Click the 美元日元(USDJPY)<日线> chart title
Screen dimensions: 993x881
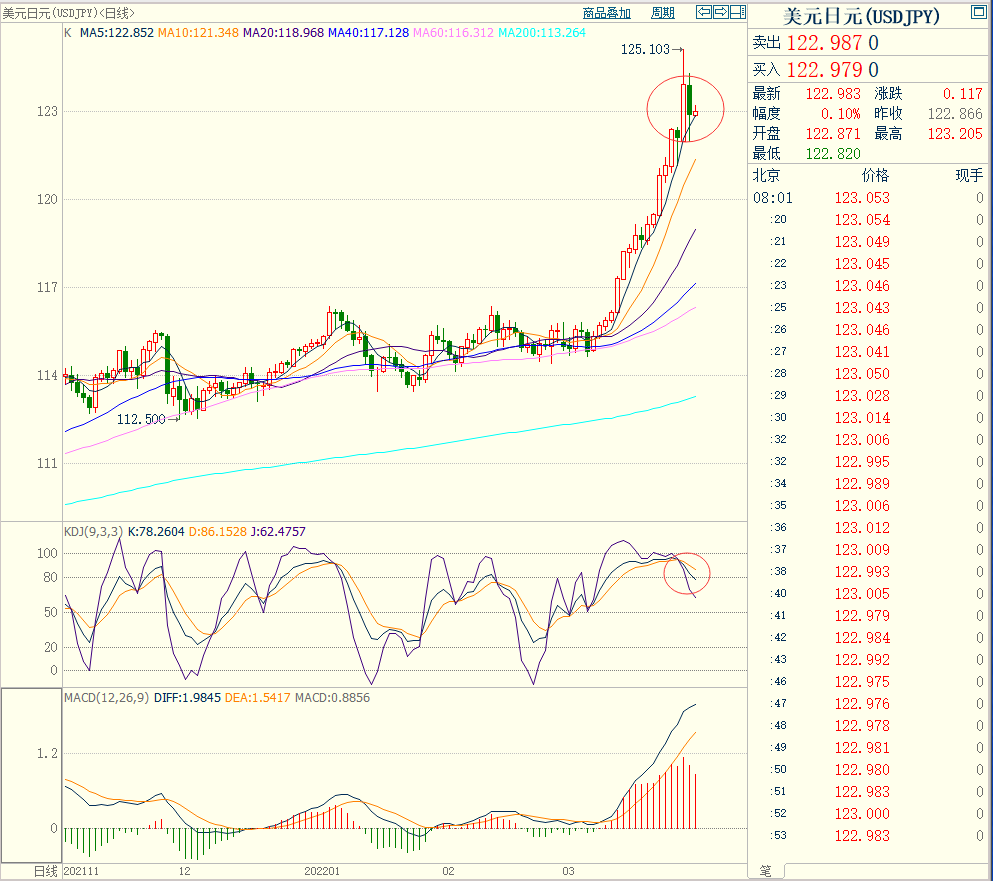pos(69,13)
